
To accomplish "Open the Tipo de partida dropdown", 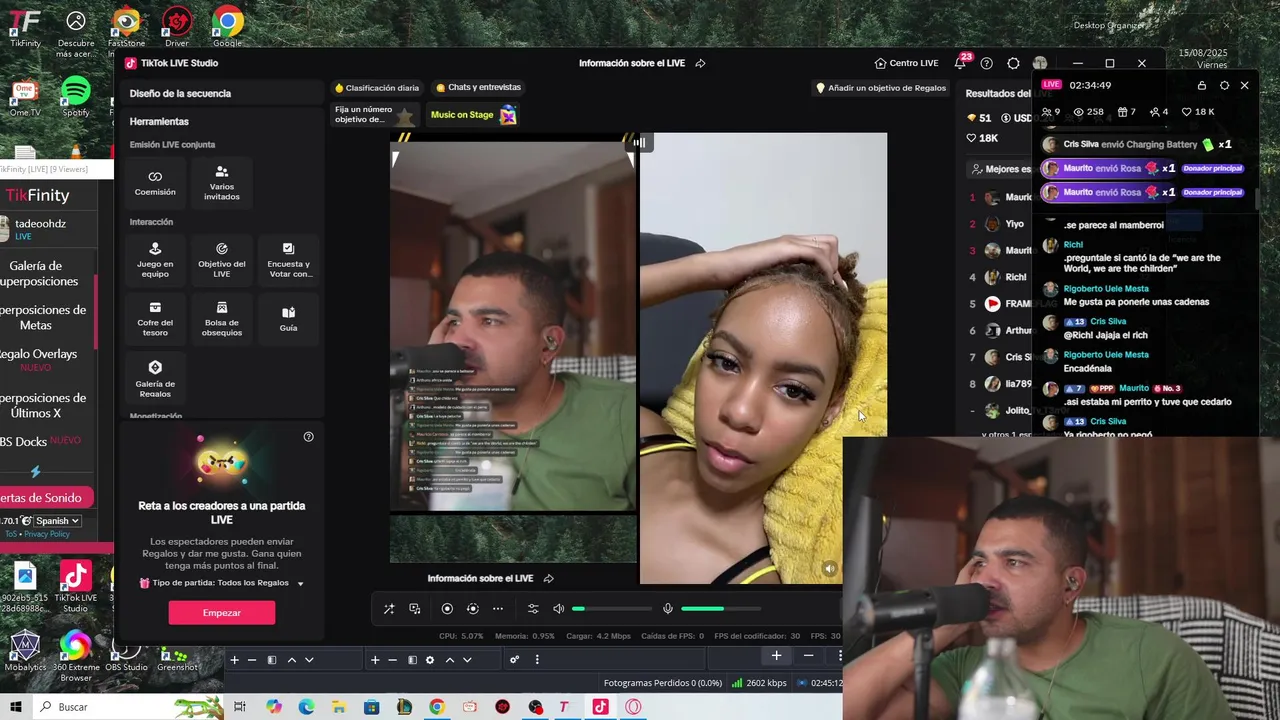I will pos(222,583).
